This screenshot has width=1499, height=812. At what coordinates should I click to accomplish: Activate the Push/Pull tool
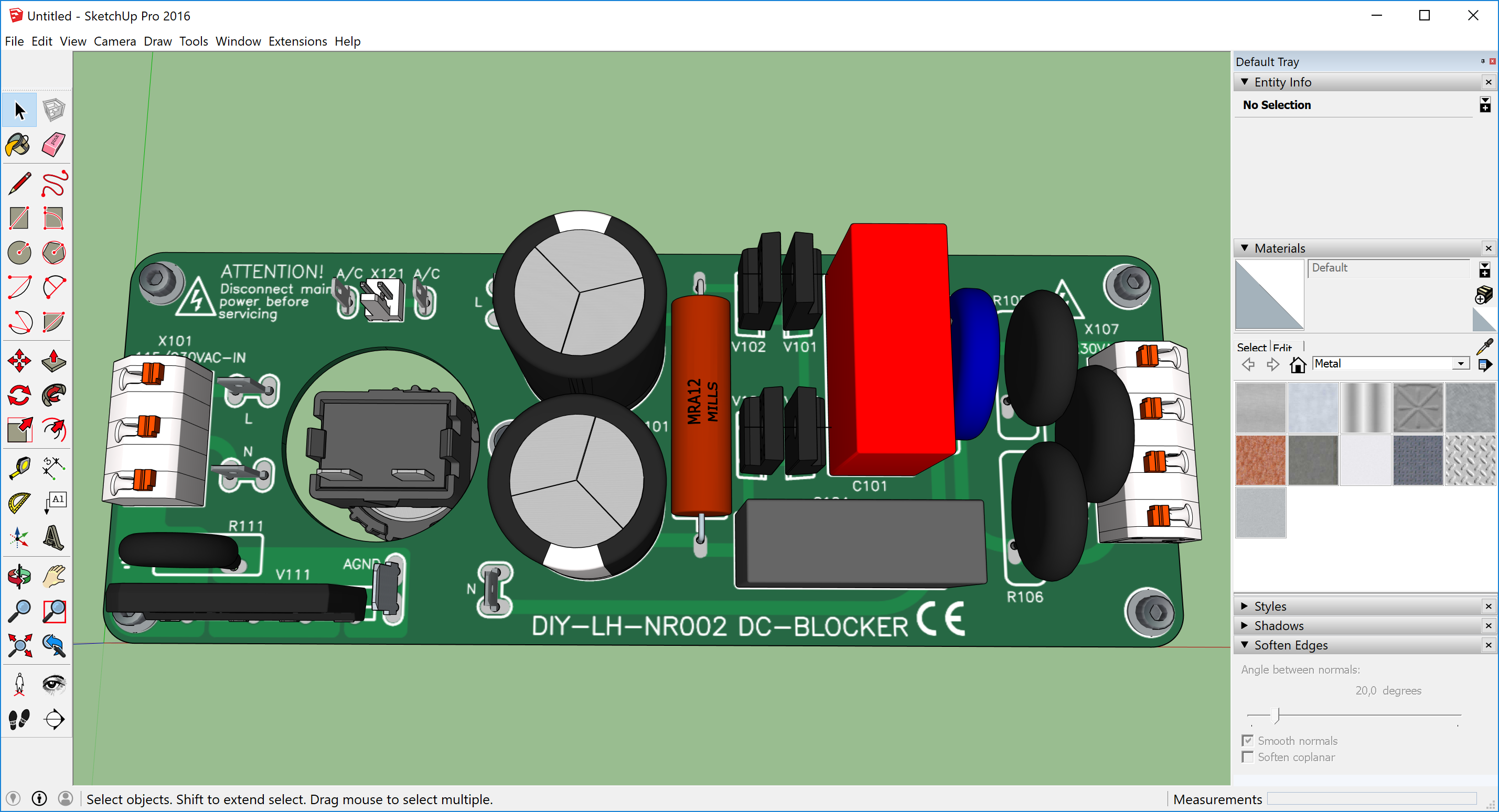pos(53,361)
